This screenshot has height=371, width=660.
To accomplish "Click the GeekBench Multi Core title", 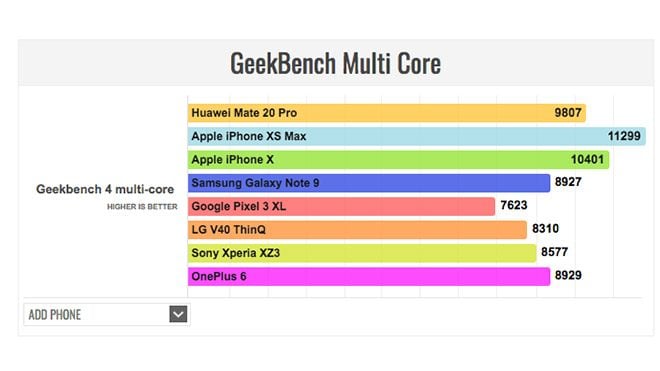I will [335, 64].
